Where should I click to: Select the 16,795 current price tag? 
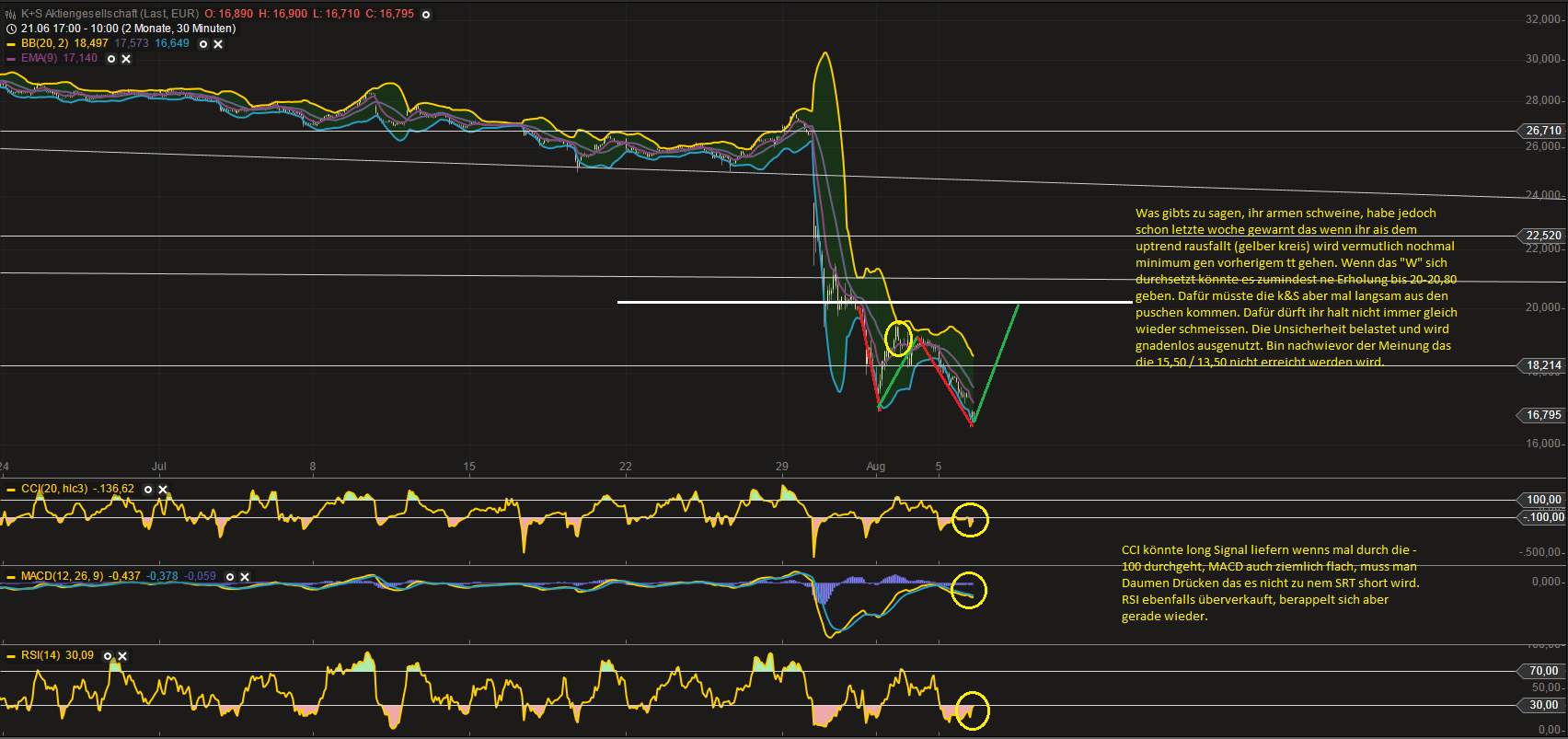tap(1542, 415)
